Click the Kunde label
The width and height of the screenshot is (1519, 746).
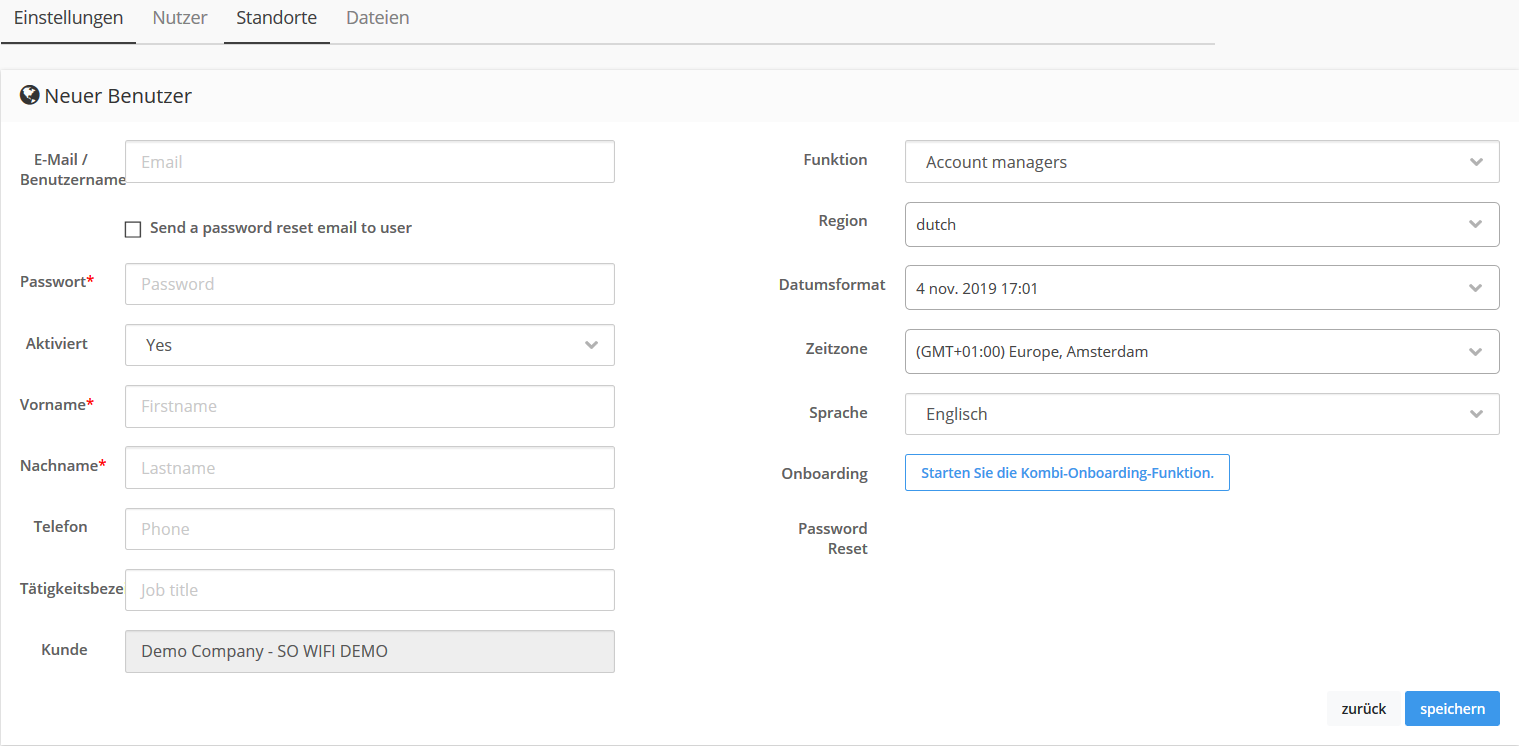(64, 650)
